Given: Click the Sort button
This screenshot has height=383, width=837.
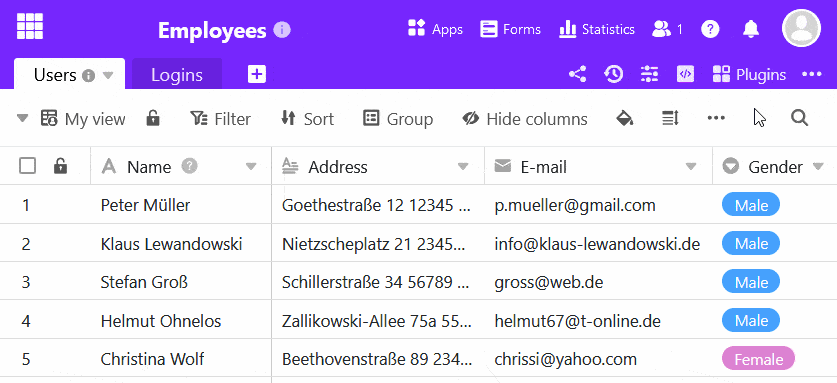Looking at the screenshot, I should point(307,119).
